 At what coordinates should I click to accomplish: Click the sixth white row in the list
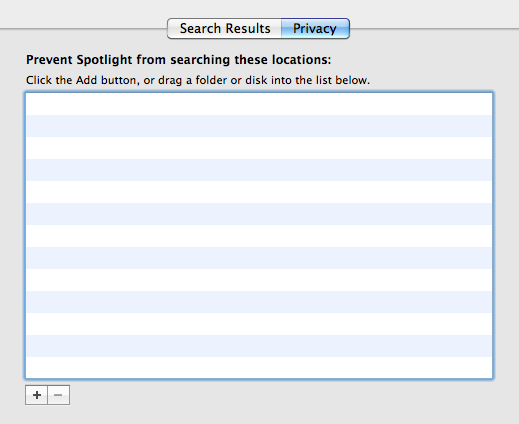(x=259, y=324)
